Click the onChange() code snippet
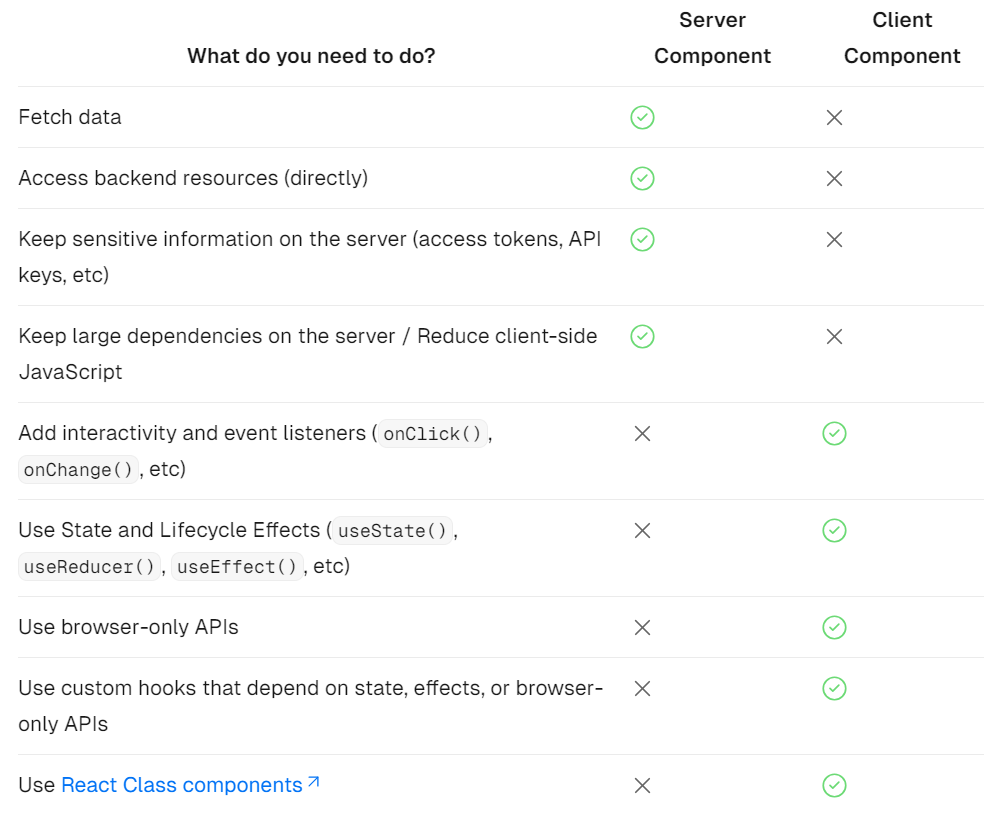 click(79, 470)
